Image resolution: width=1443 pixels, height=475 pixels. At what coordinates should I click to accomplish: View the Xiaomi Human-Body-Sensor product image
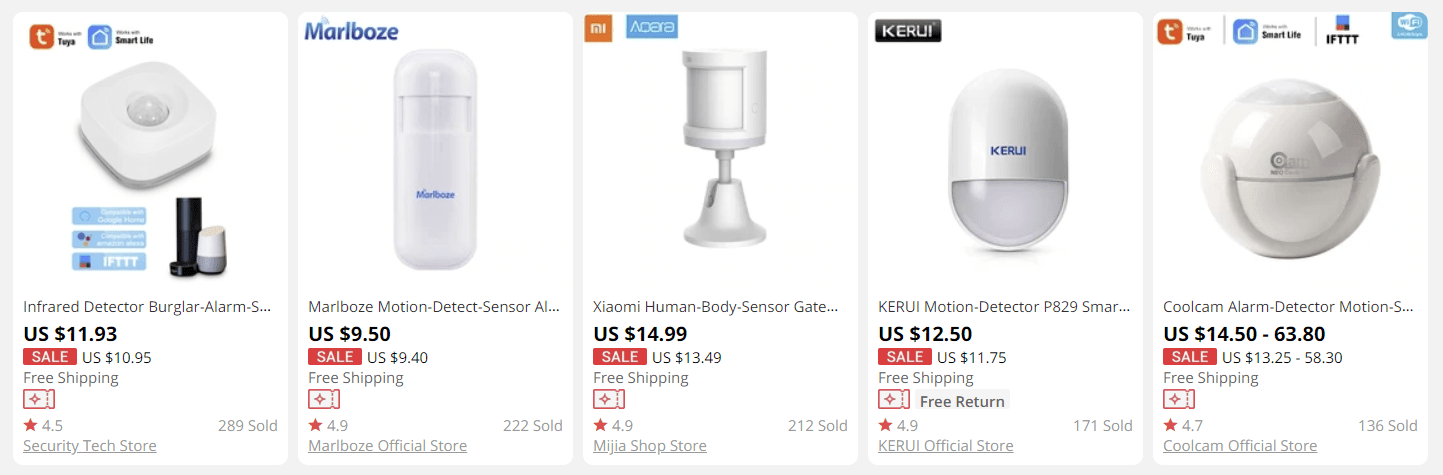(x=720, y=150)
